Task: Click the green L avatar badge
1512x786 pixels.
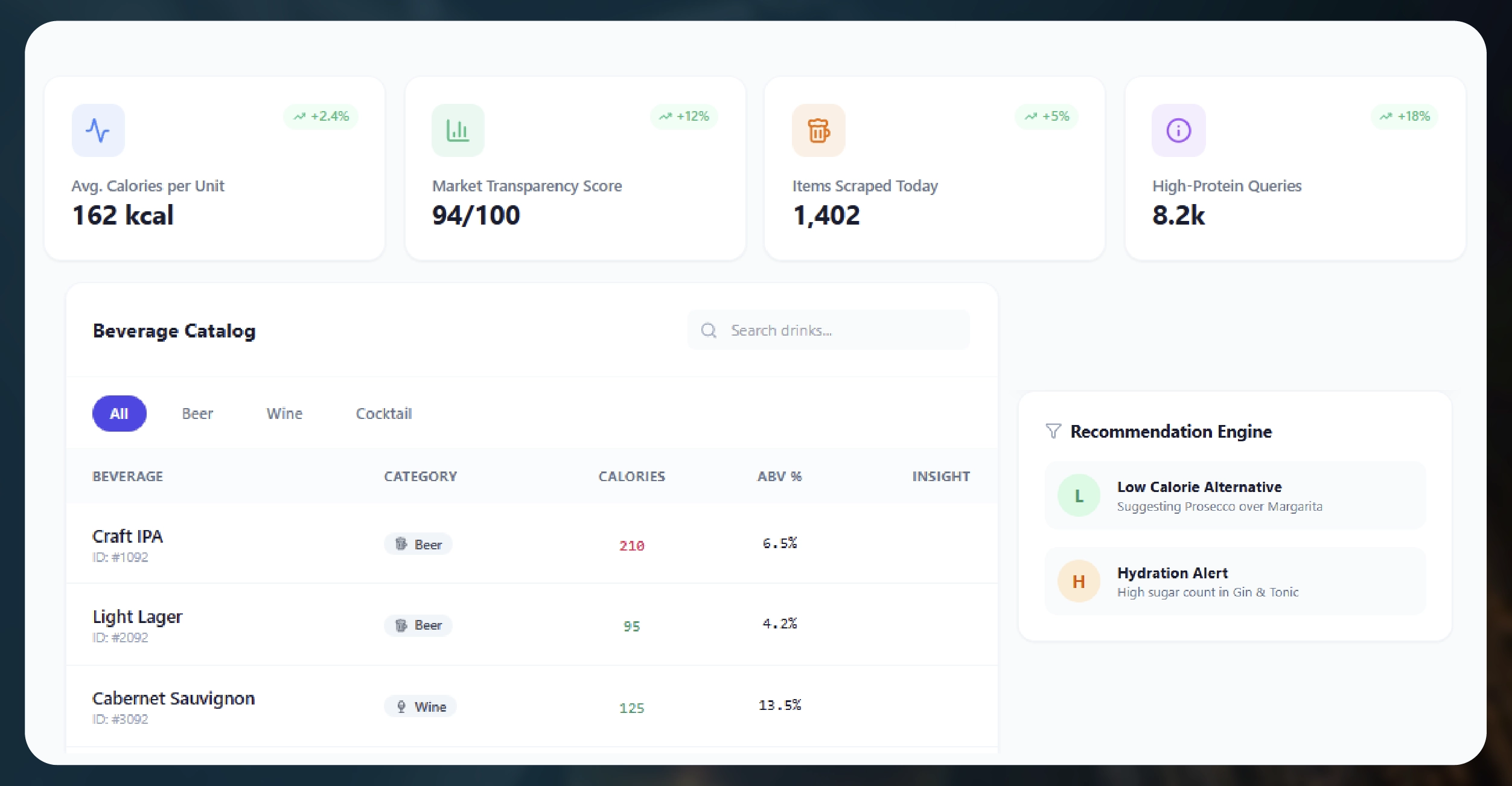Action: click(x=1079, y=496)
